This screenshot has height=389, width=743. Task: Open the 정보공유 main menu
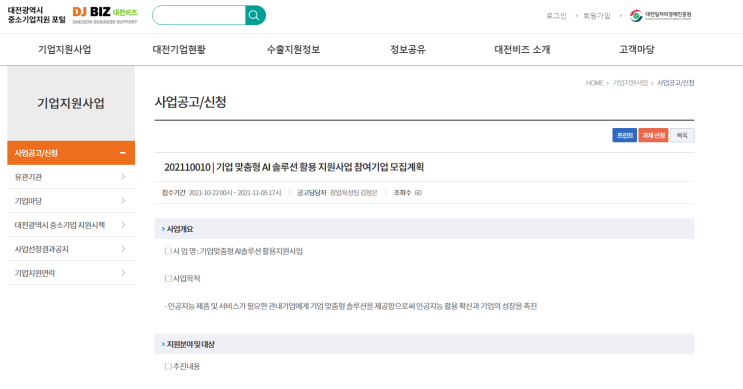(x=408, y=49)
